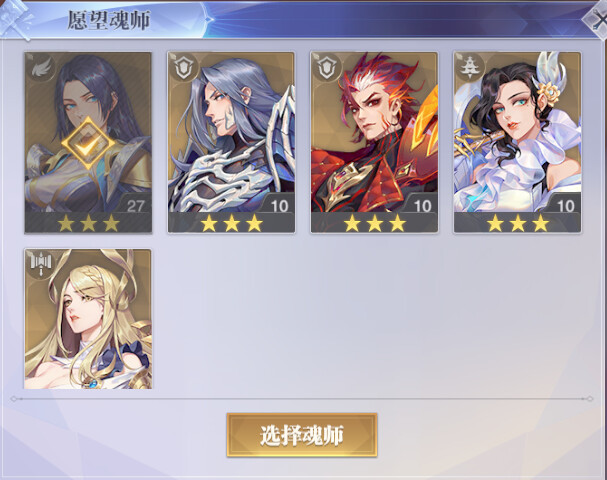
Task: Click the hammer emblem beside the 愿望魂师 title
Action: click(x=15, y=19)
